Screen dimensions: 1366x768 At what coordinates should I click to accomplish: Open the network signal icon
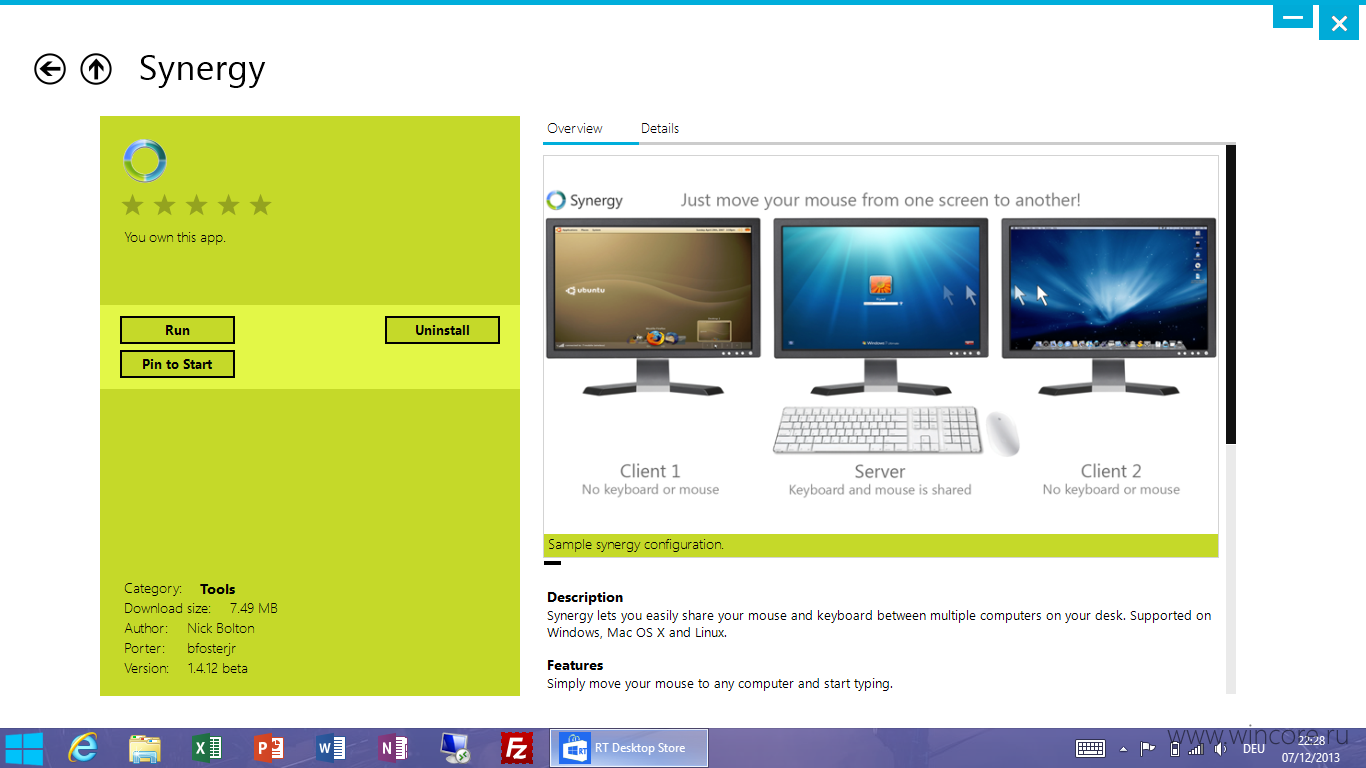[1197, 748]
